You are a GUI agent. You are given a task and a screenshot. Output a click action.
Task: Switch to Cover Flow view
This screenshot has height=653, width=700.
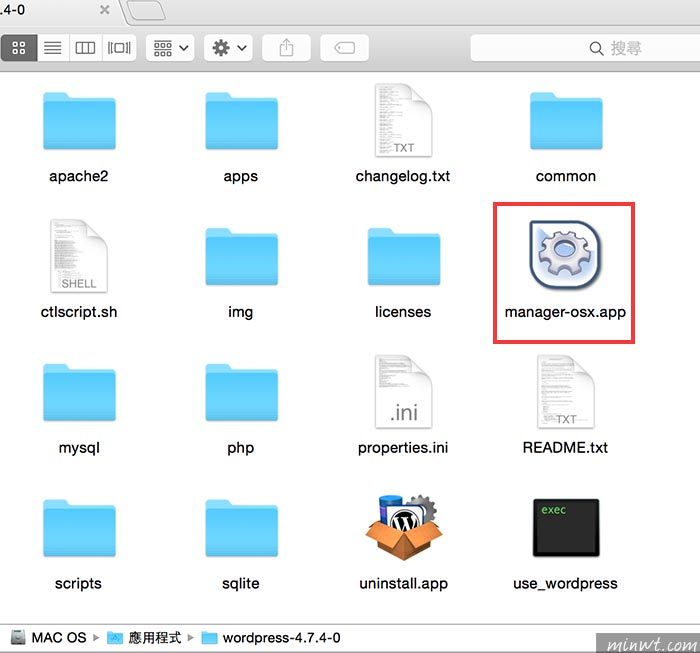[x=119, y=48]
